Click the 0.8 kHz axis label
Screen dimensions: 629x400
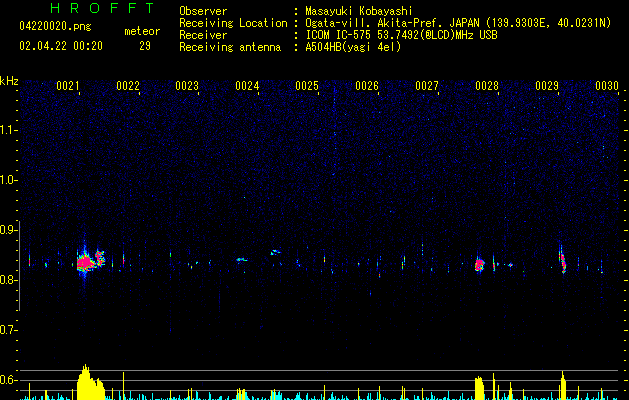9,280
